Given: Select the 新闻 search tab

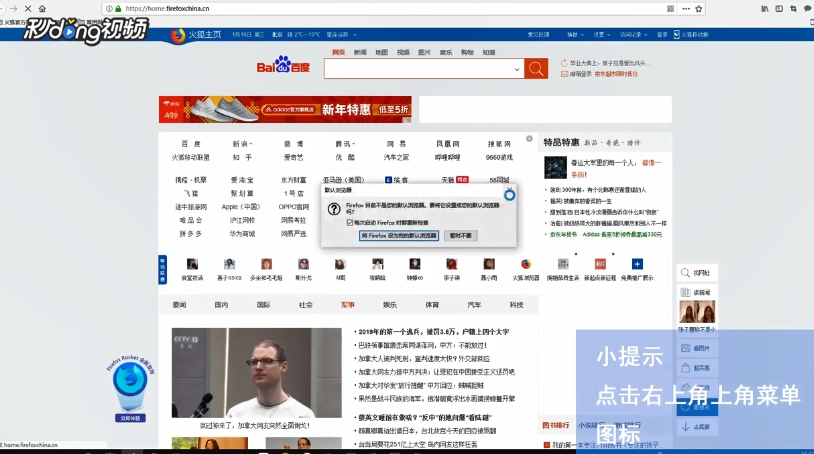Looking at the screenshot, I should pyautogui.click(x=360, y=52).
